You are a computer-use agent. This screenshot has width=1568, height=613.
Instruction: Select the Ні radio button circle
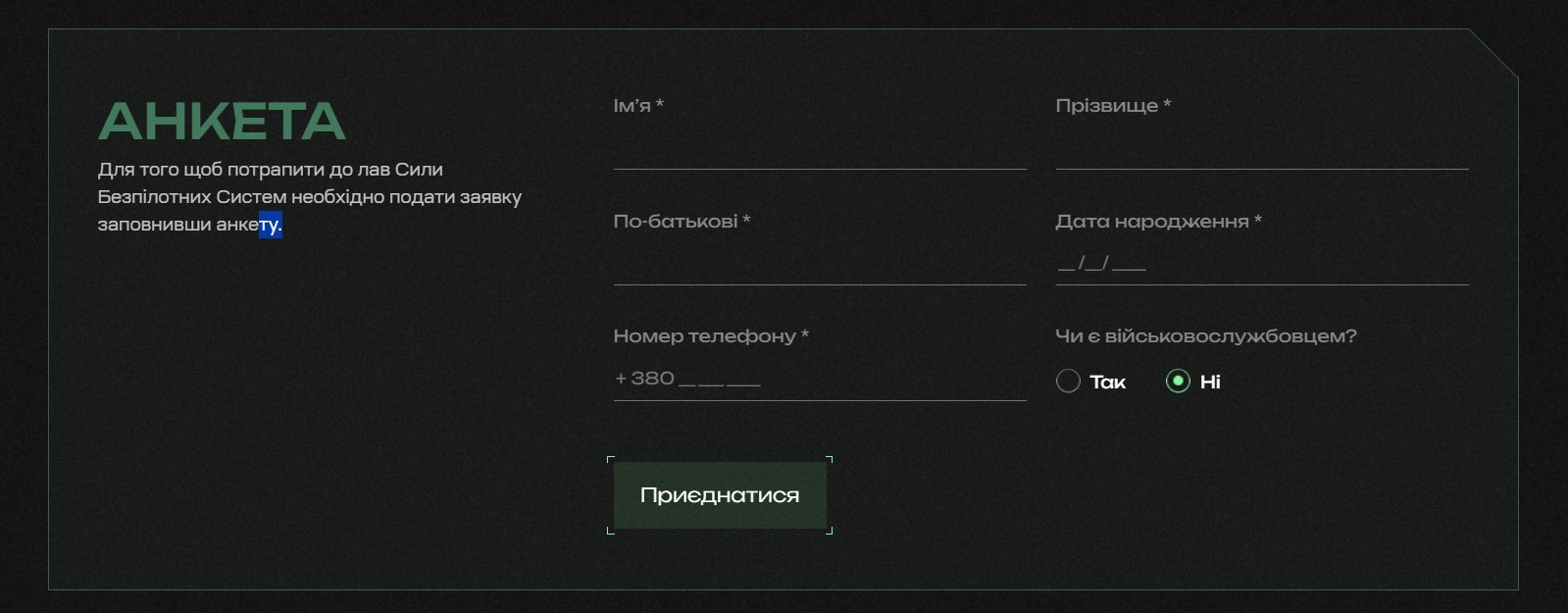1178,382
